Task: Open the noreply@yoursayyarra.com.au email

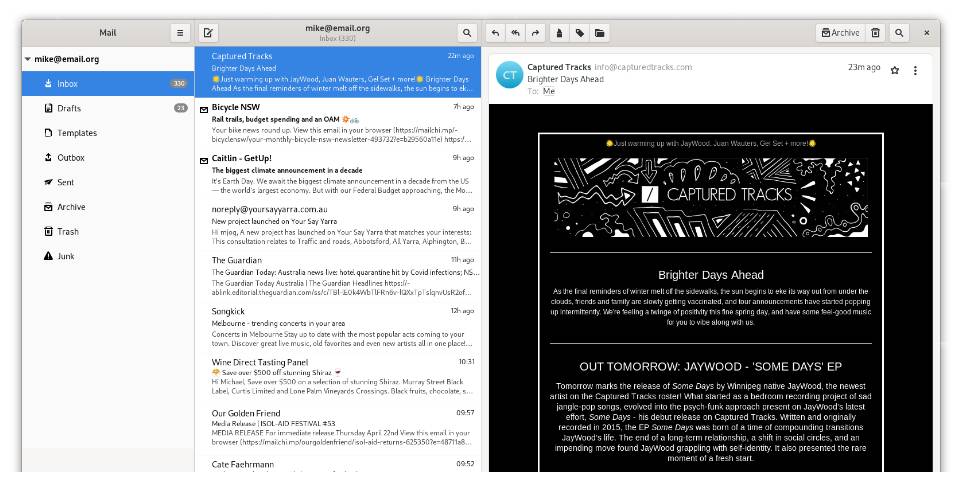Action: coord(338,225)
